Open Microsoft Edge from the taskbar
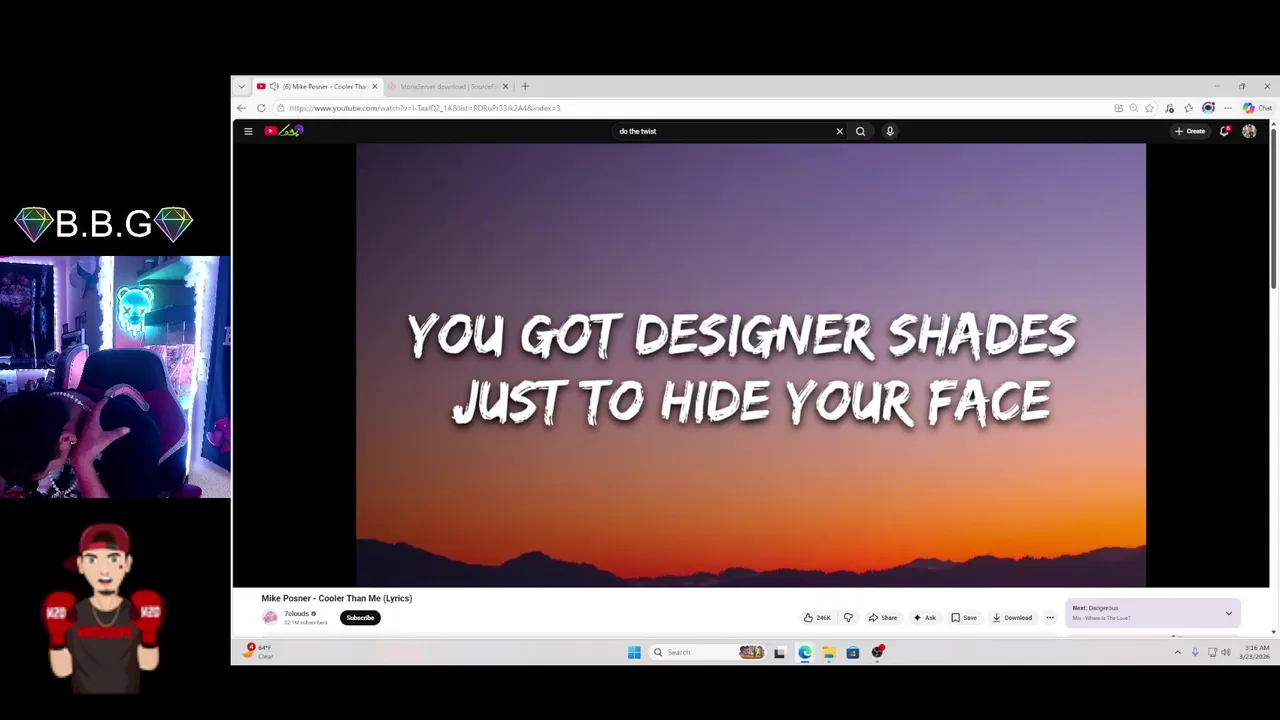Screen dimensions: 1280x720 pyautogui.click(x=804, y=652)
